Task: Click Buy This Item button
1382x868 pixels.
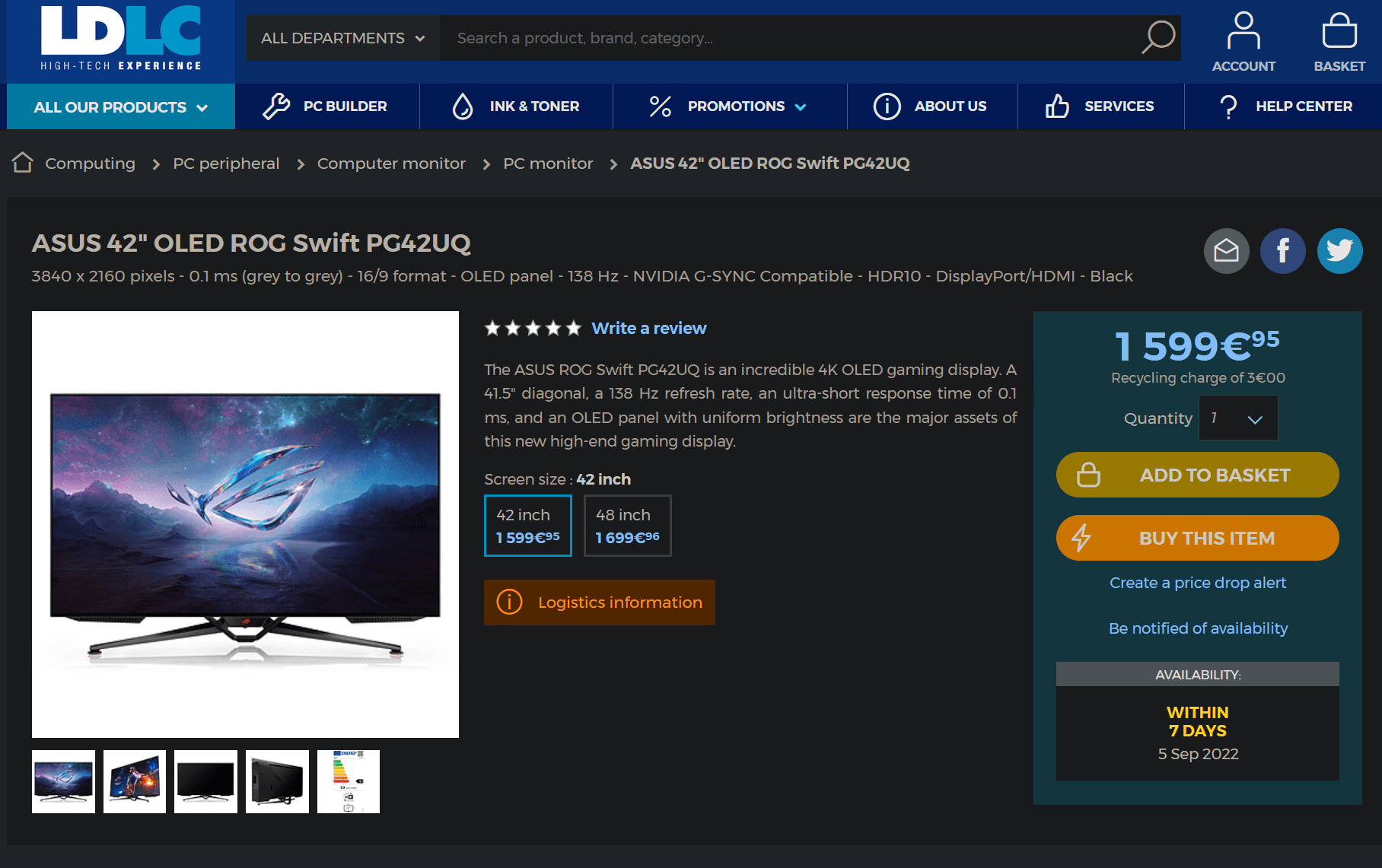Action: 1198,538
